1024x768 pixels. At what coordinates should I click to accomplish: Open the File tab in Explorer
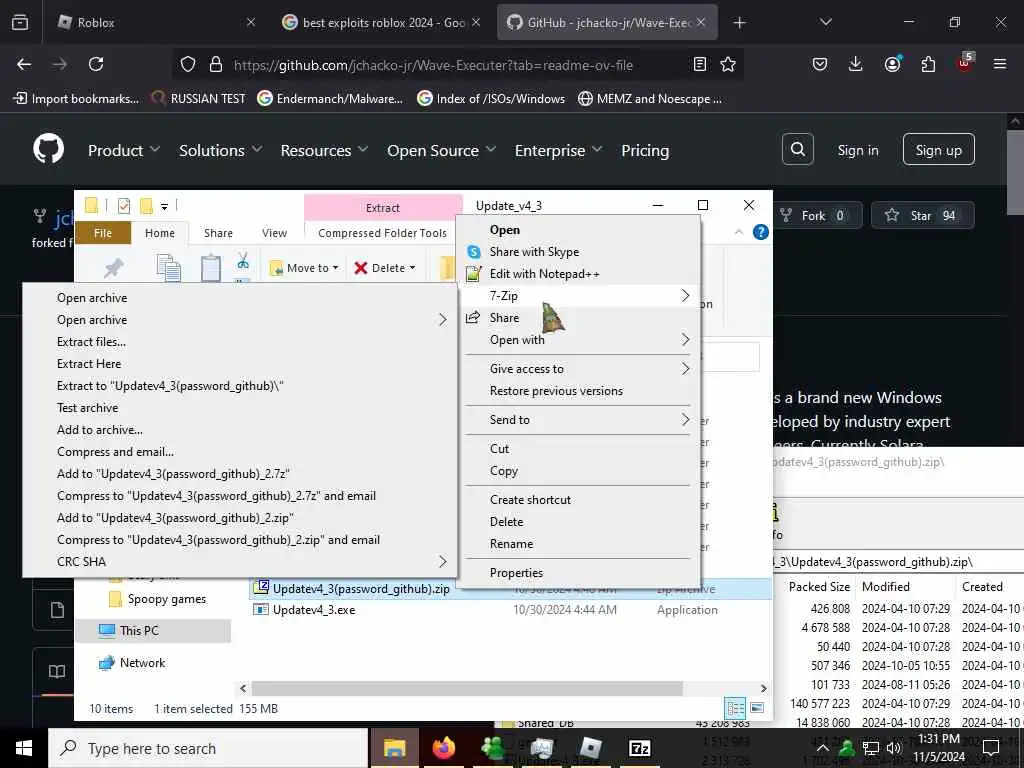click(x=103, y=233)
